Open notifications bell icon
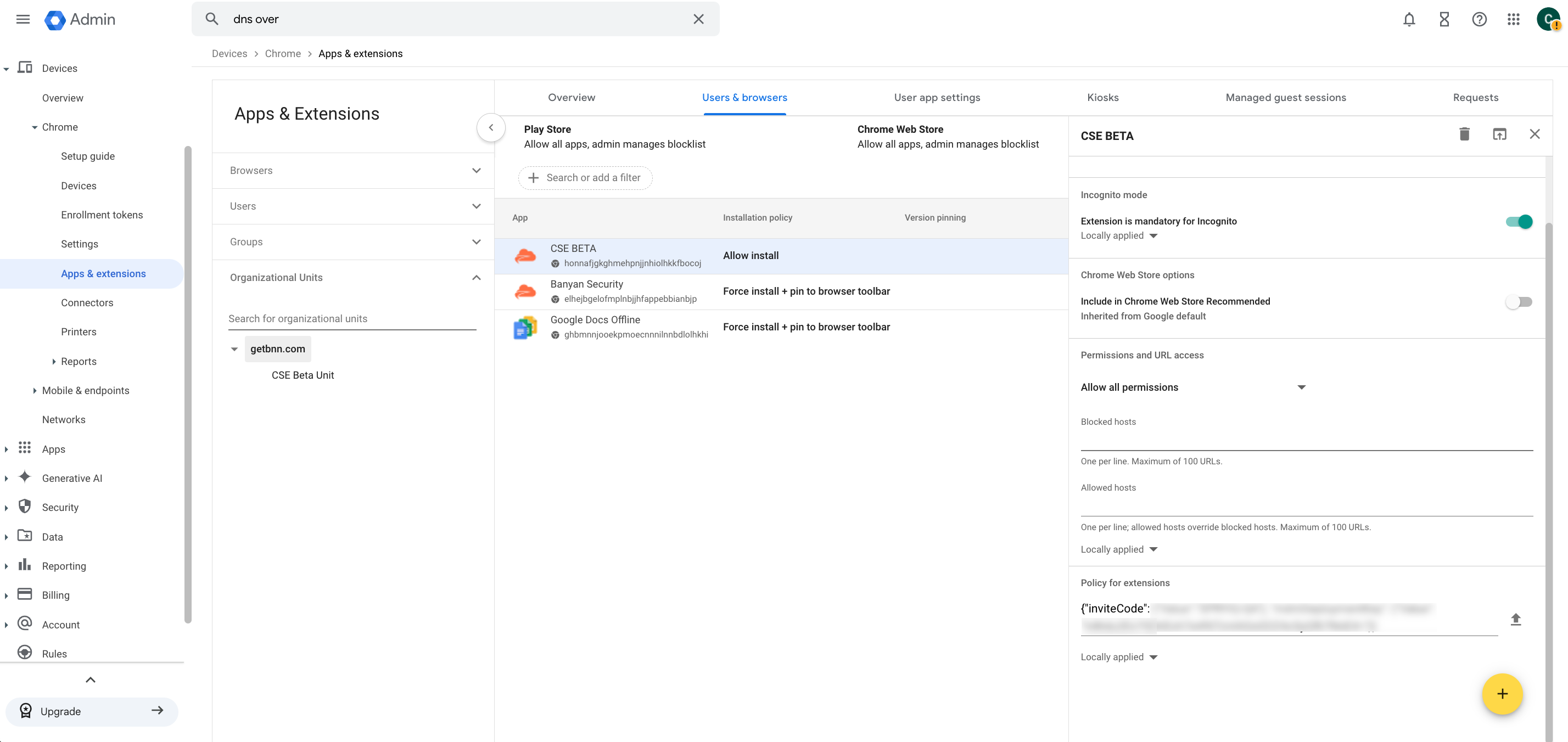Image resolution: width=1568 pixels, height=742 pixels. (x=1409, y=19)
